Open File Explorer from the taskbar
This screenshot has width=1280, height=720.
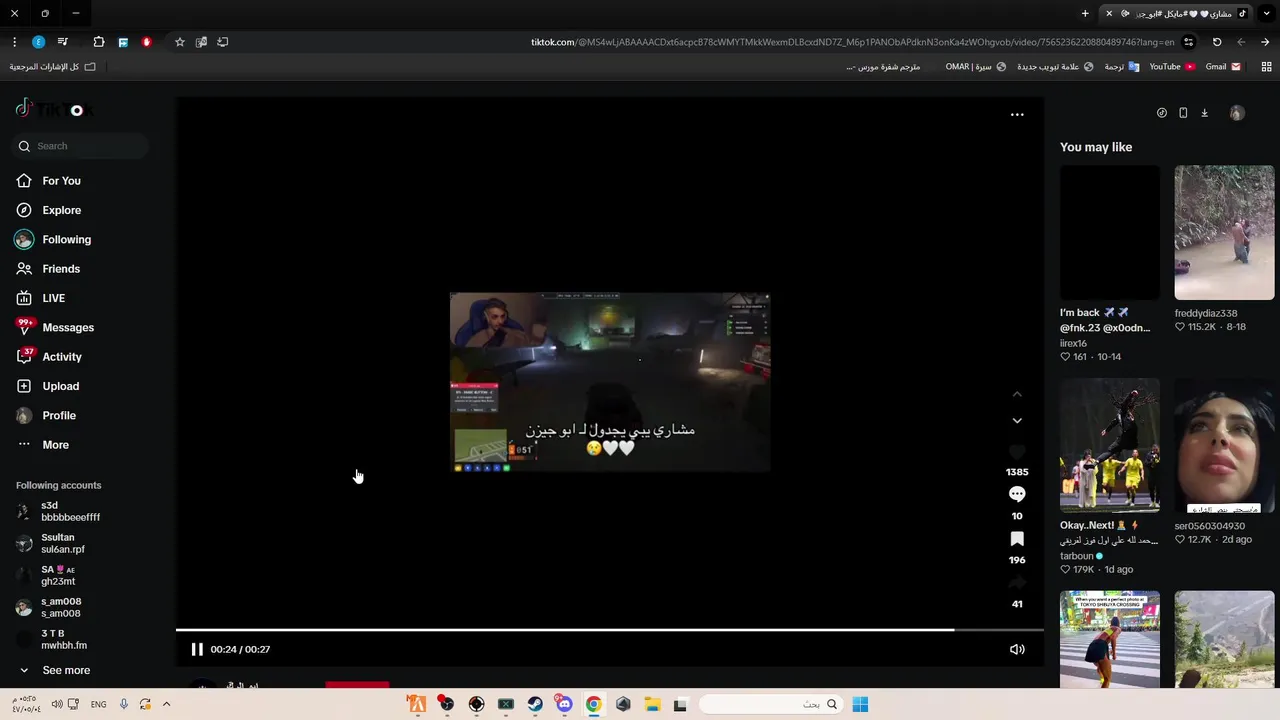(652, 705)
